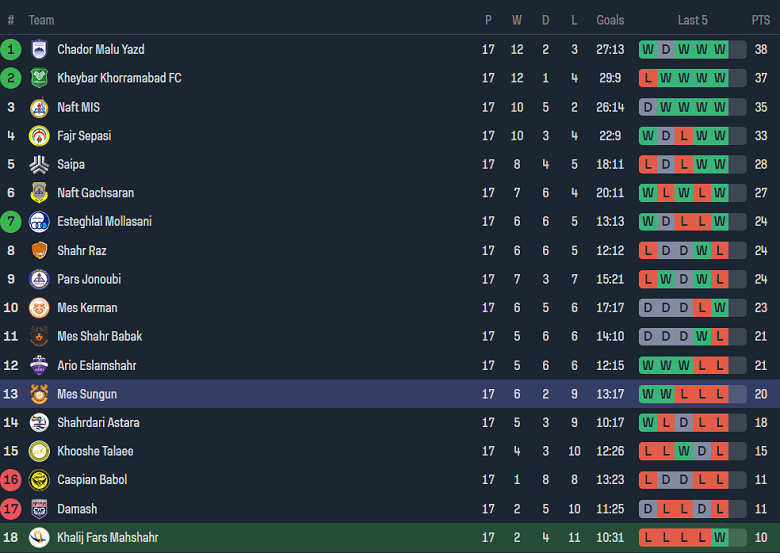Click the Saipa club logo
Image resolution: width=780 pixels, height=553 pixels.
click(39, 164)
